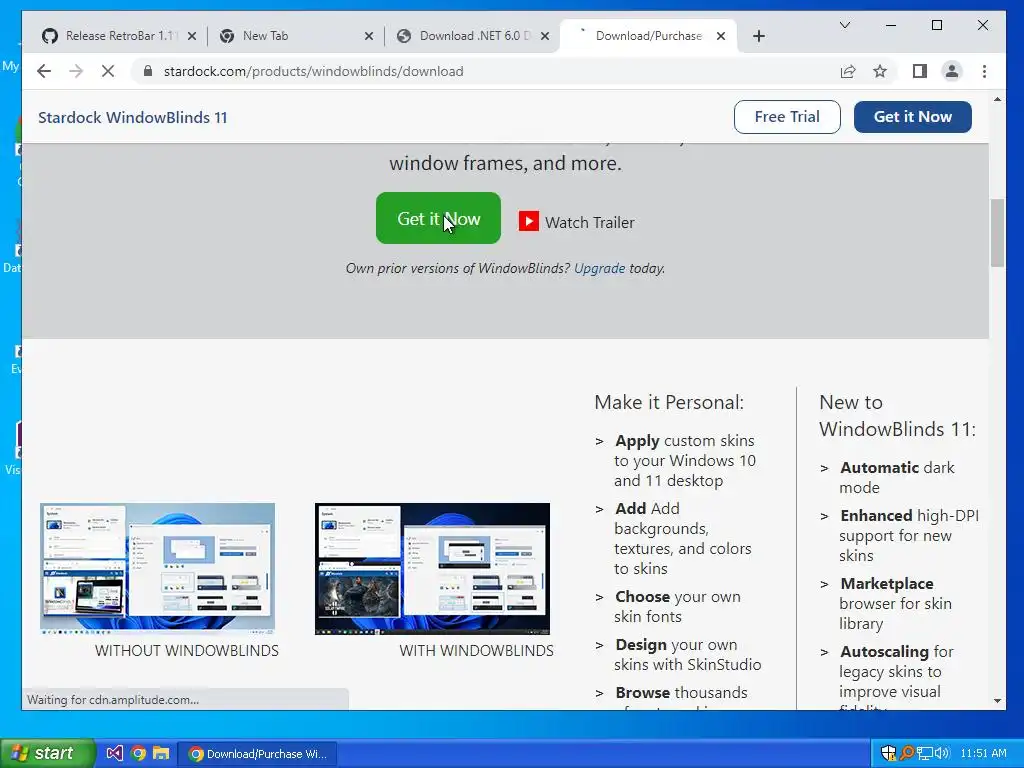Close the New Tab tab
Screen dimensions: 1024x768
369,36
